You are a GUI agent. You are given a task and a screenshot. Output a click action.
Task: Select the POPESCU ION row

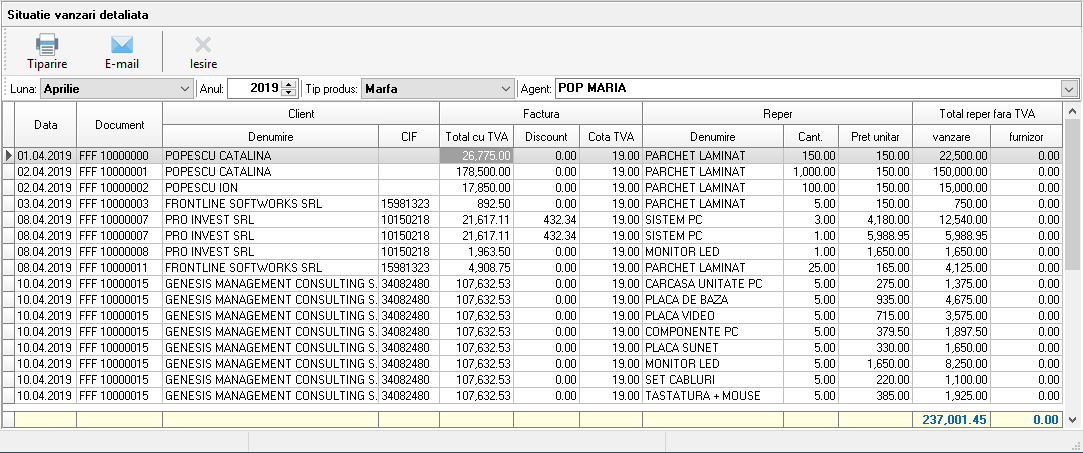pyautogui.click(x=270, y=188)
